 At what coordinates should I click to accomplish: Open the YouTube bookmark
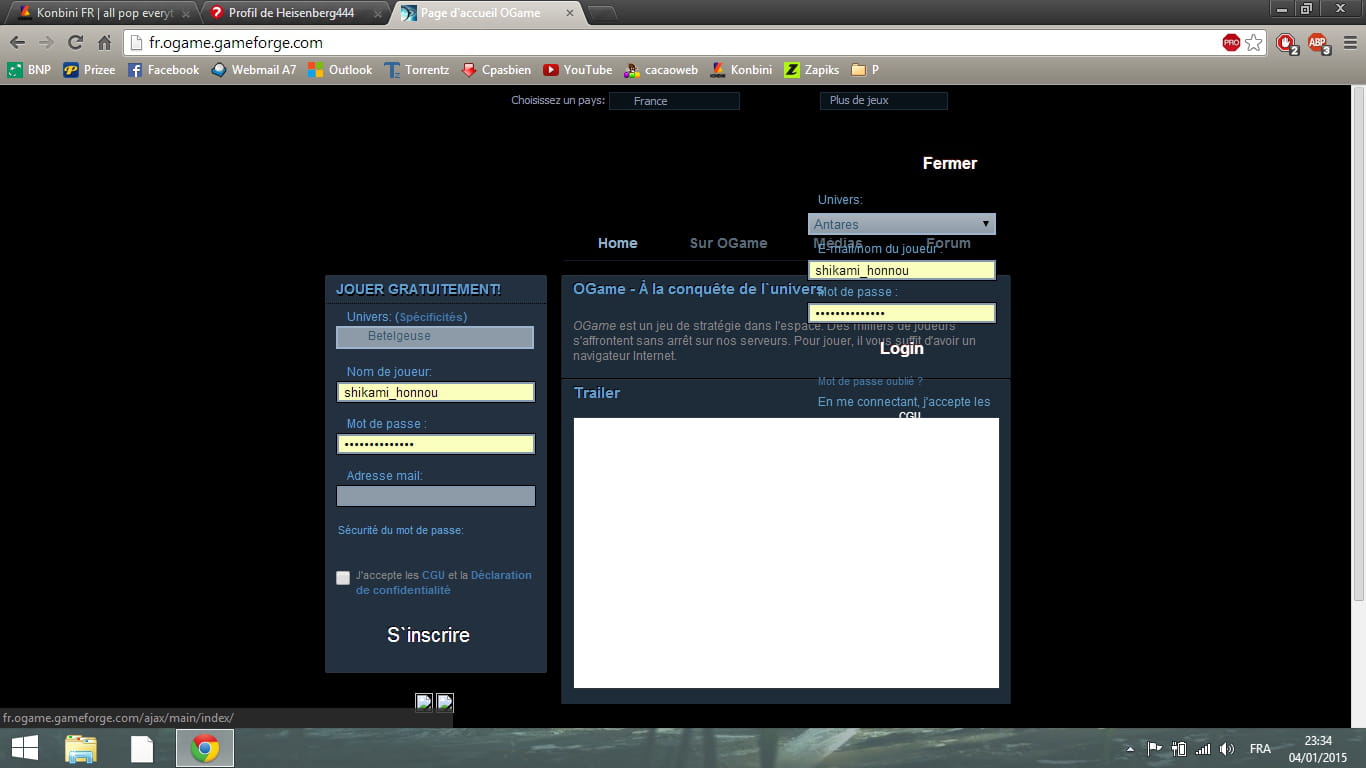click(x=578, y=70)
